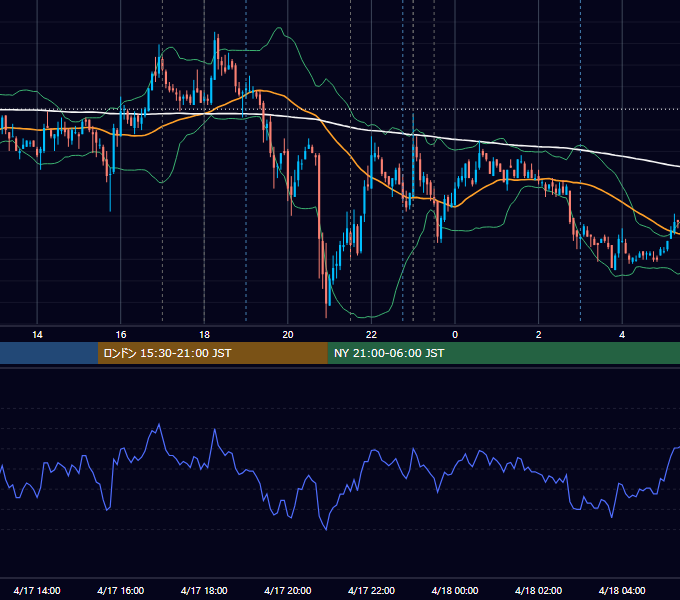Image resolution: width=680 pixels, height=600 pixels.
Task: Click the 4/18 02:00 date label
Action: [x=538, y=590]
